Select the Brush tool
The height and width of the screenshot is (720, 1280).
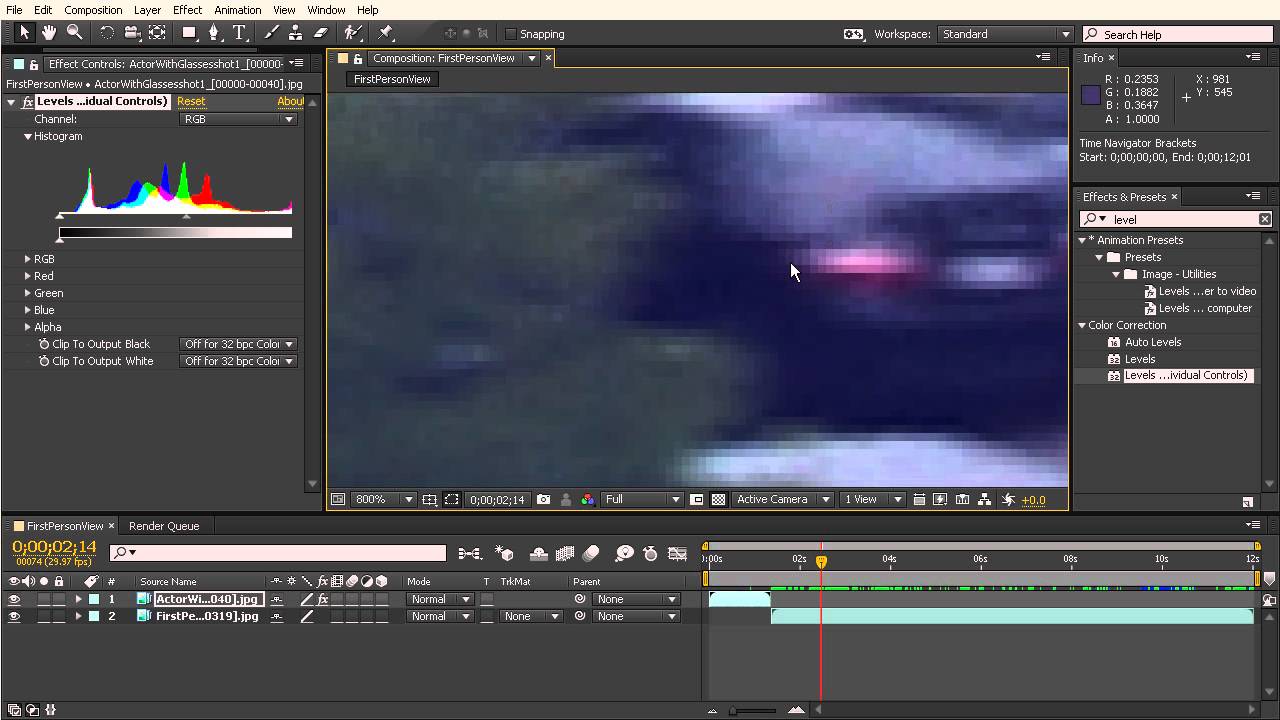pyautogui.click(x=271, y=33)
